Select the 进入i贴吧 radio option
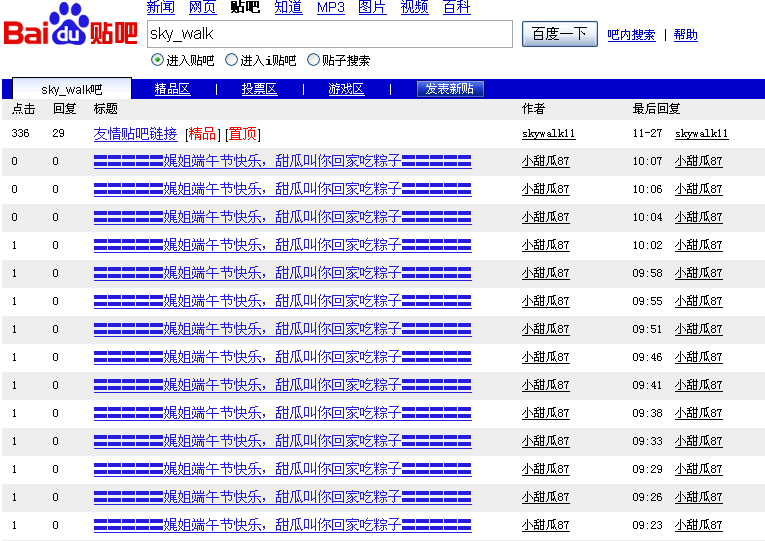The width and height of the screenshot is (765, 541). (231, 60)
